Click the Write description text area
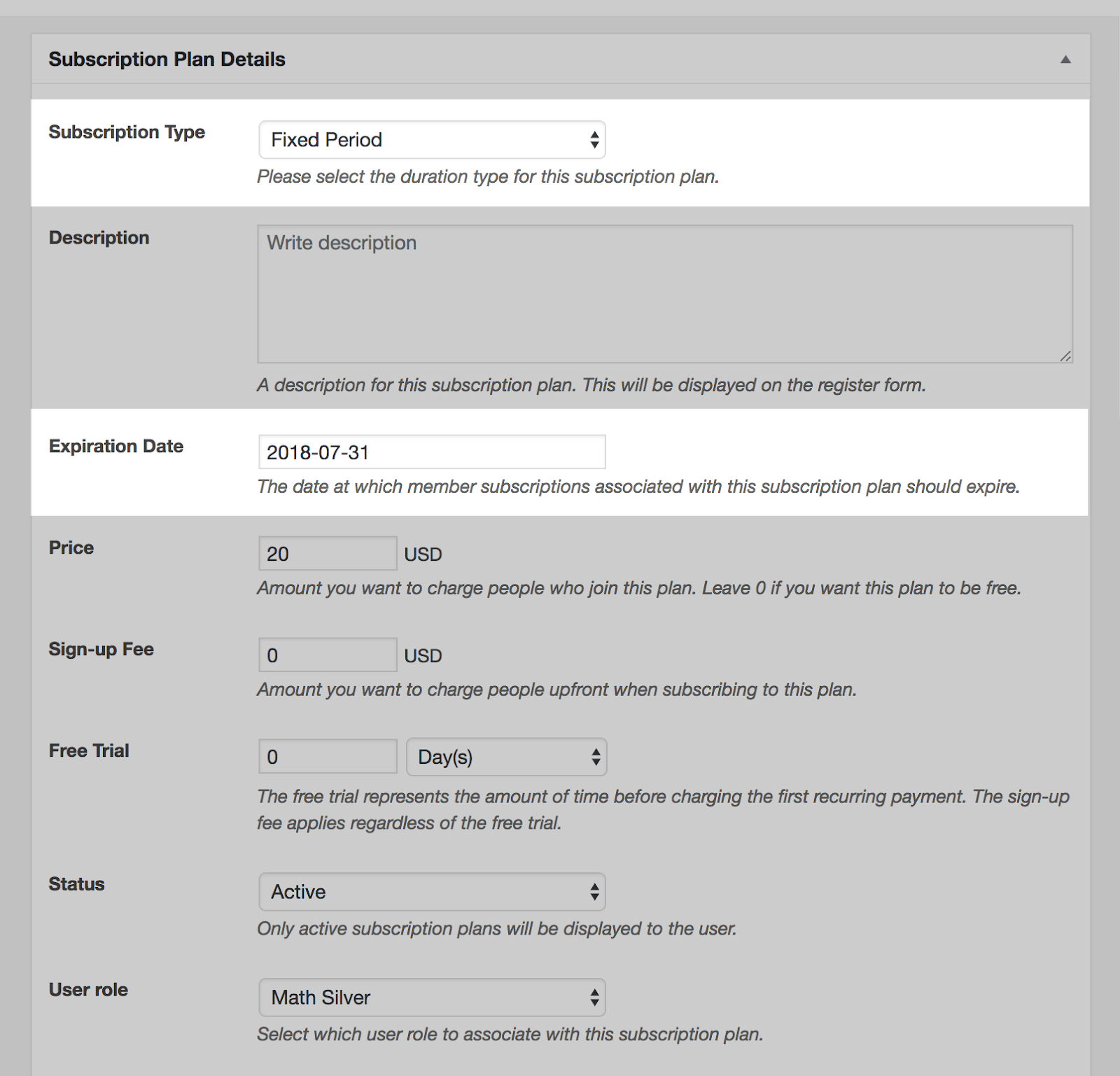Screen dimensions: 1120x1076 click(x=665, y=294)
